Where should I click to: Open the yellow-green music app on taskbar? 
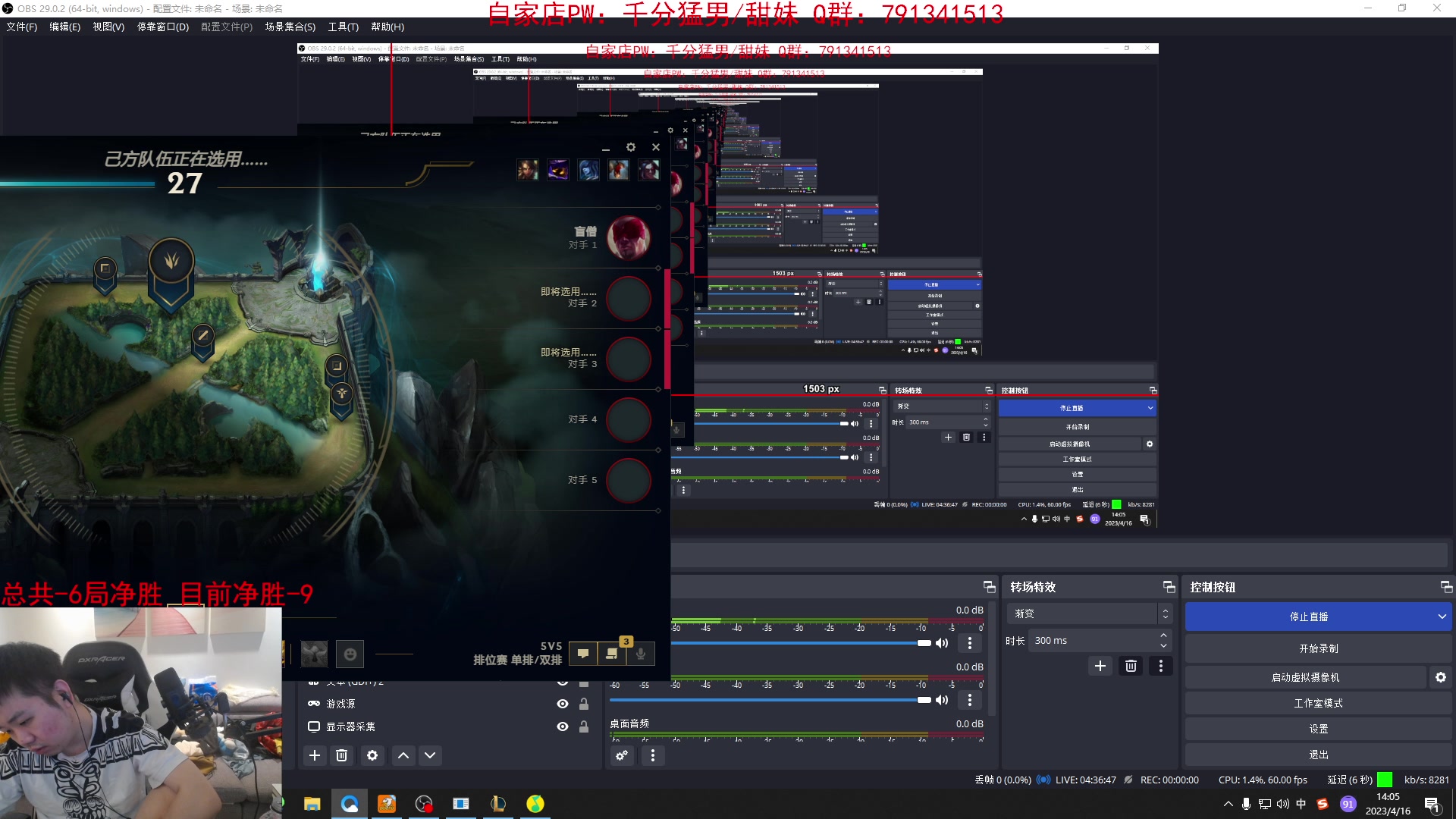535,804
